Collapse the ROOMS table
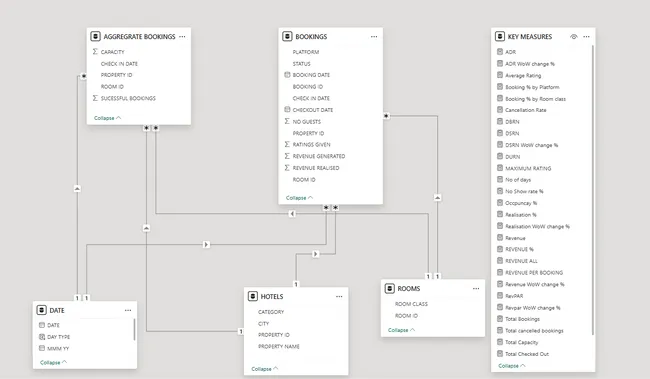 click(x=401, y=330)
